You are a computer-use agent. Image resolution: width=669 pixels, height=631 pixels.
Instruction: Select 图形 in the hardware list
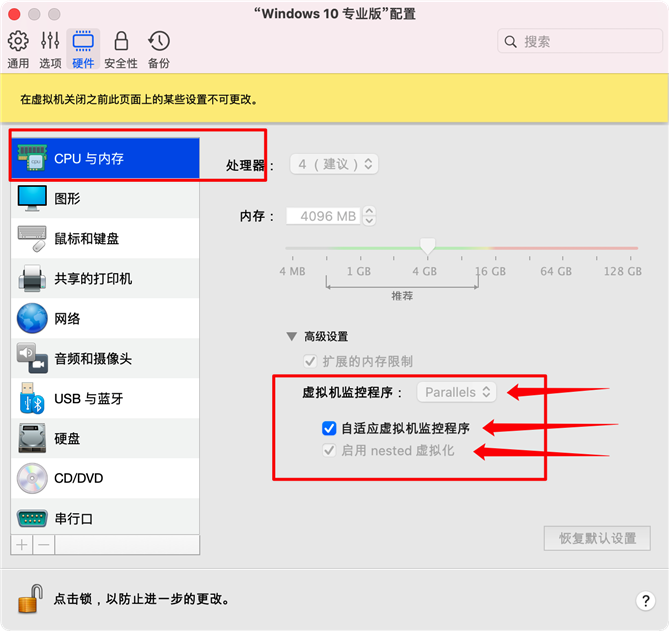(105, 198)
